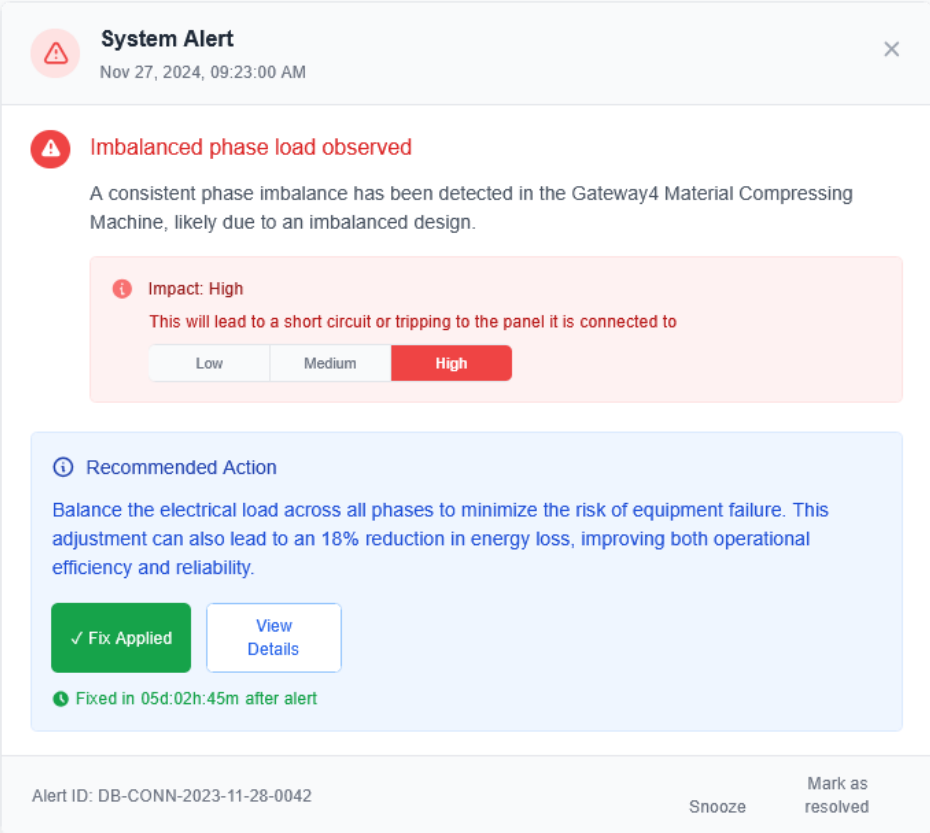
Task: Open View Details for the recommended action
Action: pos(273,637)
